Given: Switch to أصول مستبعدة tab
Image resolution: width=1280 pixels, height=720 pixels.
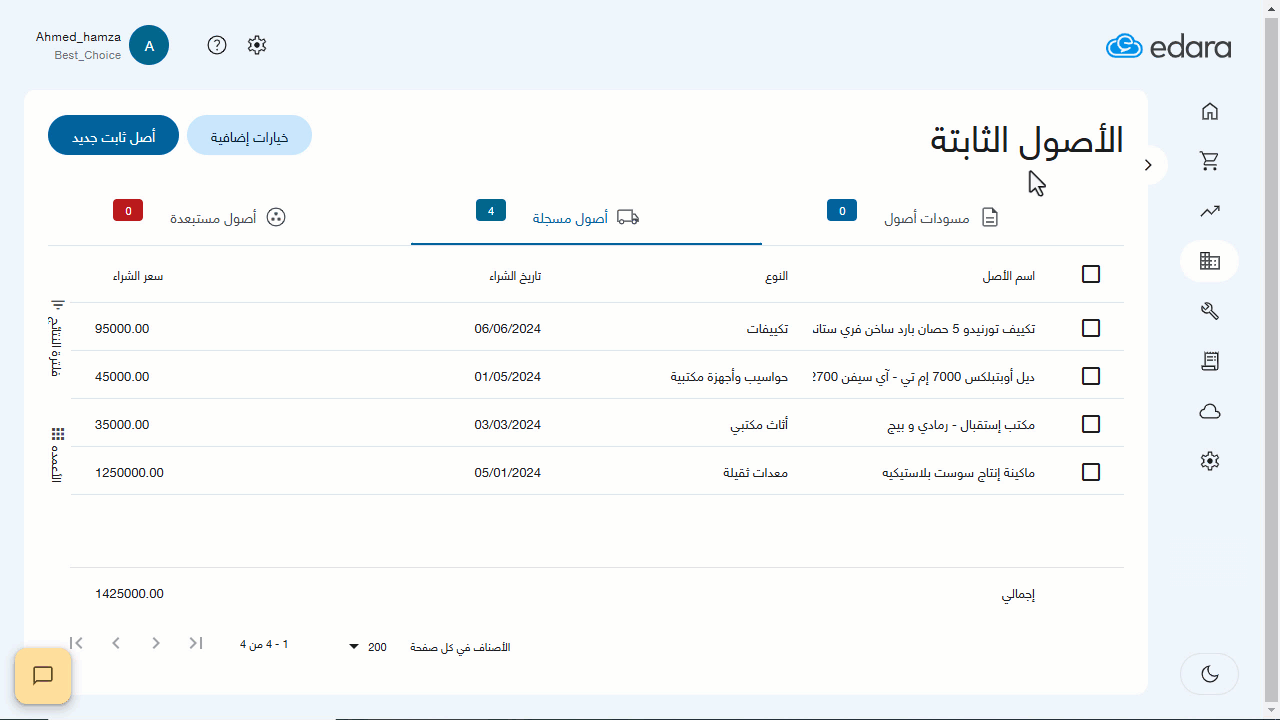Looking at the screenshot, I should point(228,217).
